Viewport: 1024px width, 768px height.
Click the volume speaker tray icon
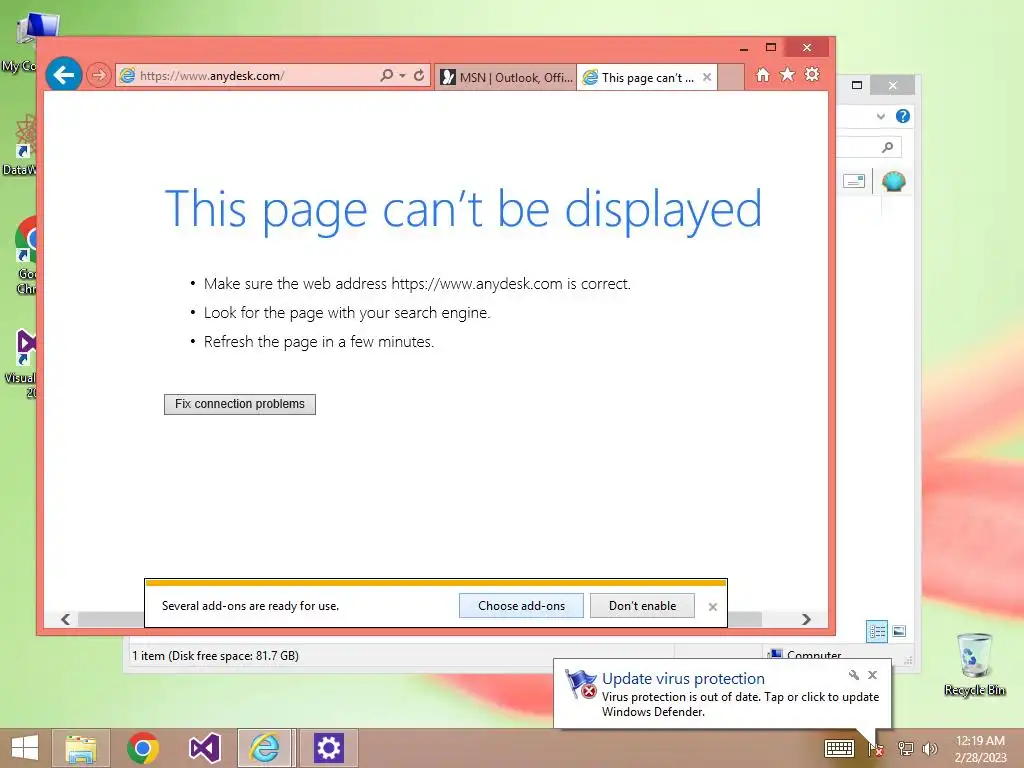[x=929, y=748]
